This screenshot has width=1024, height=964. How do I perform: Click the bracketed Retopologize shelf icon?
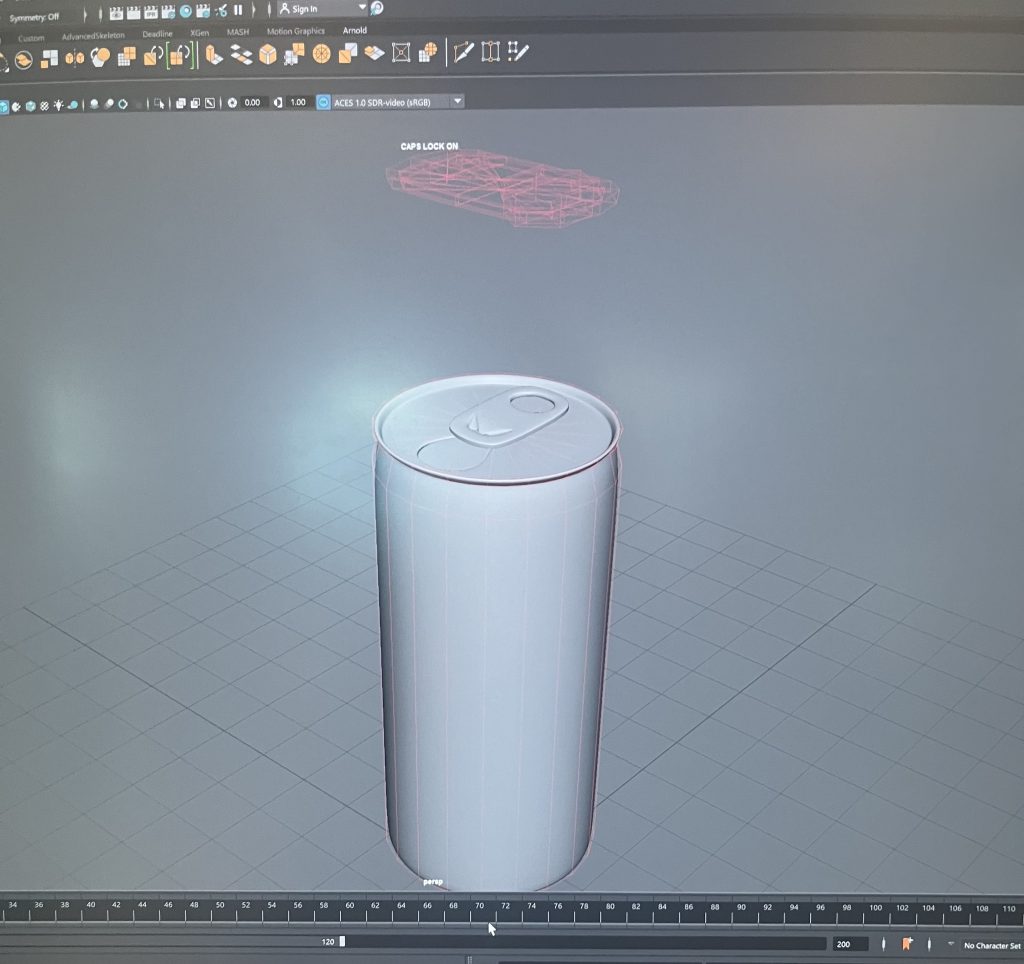(x=180, y=55)
